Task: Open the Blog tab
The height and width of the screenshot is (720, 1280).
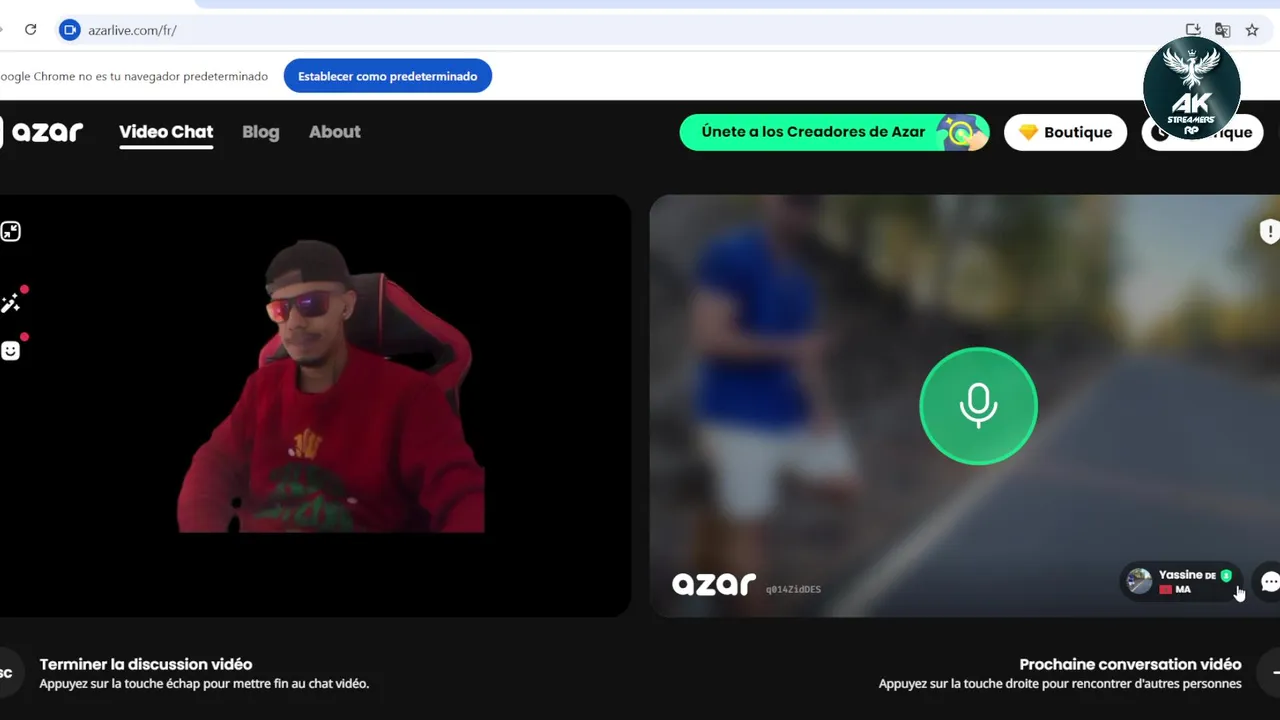Action: pyautogui.click(x=261, y=132)
